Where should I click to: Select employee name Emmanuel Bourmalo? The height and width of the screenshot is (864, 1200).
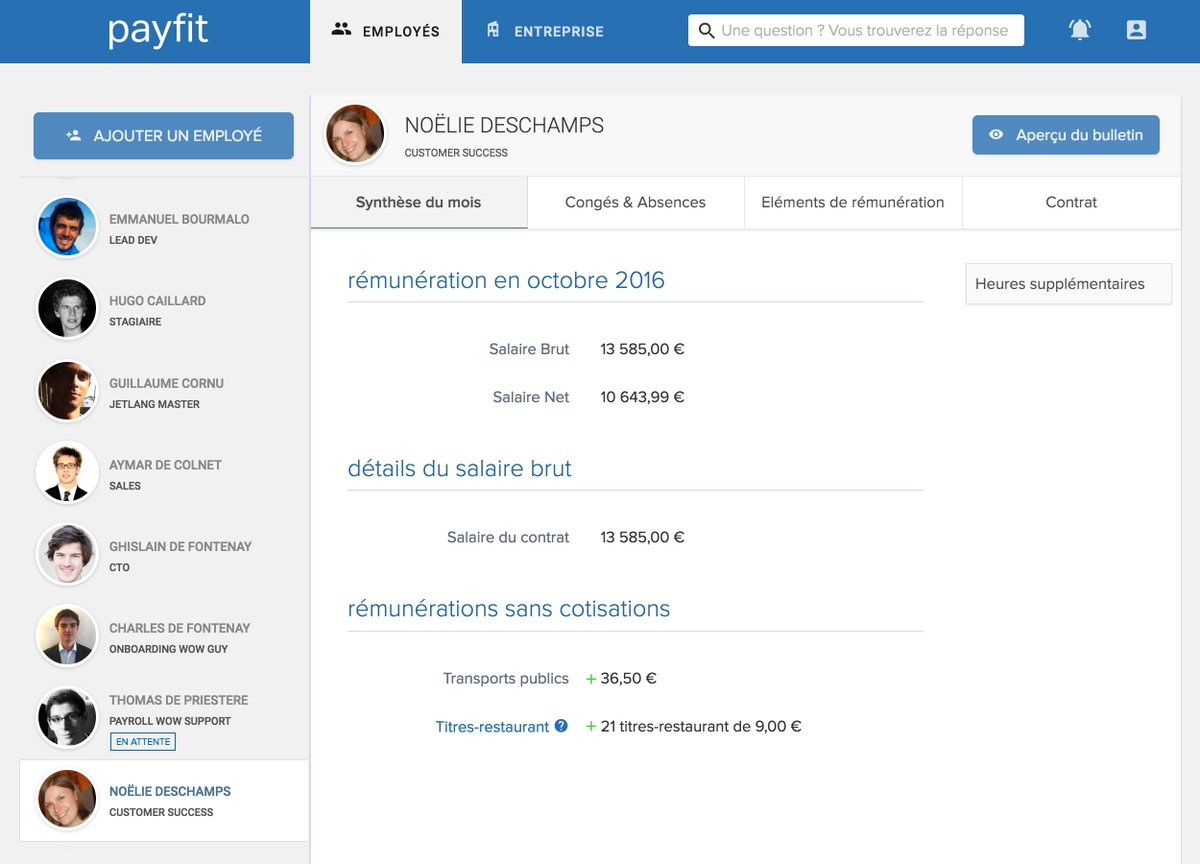(x=179, y=219)
